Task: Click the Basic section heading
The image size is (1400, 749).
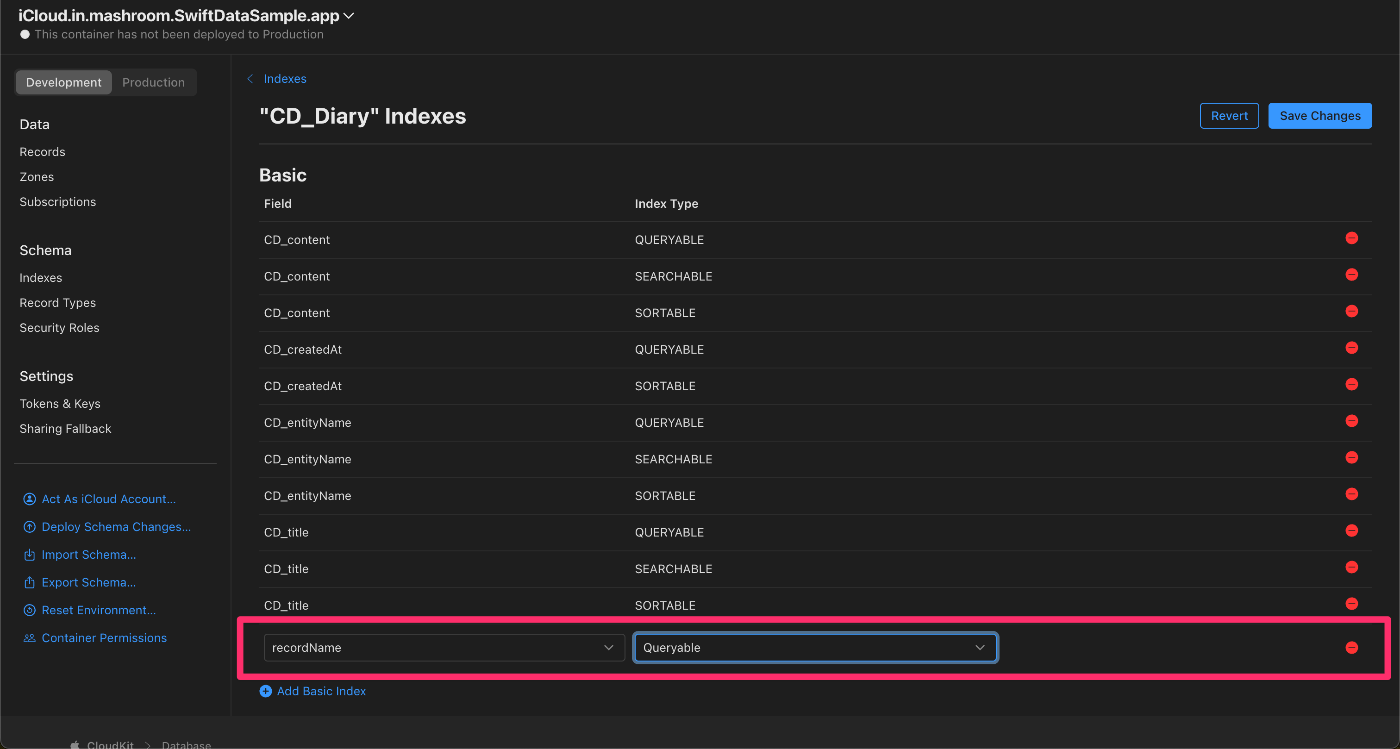Action: coord(283,175)
